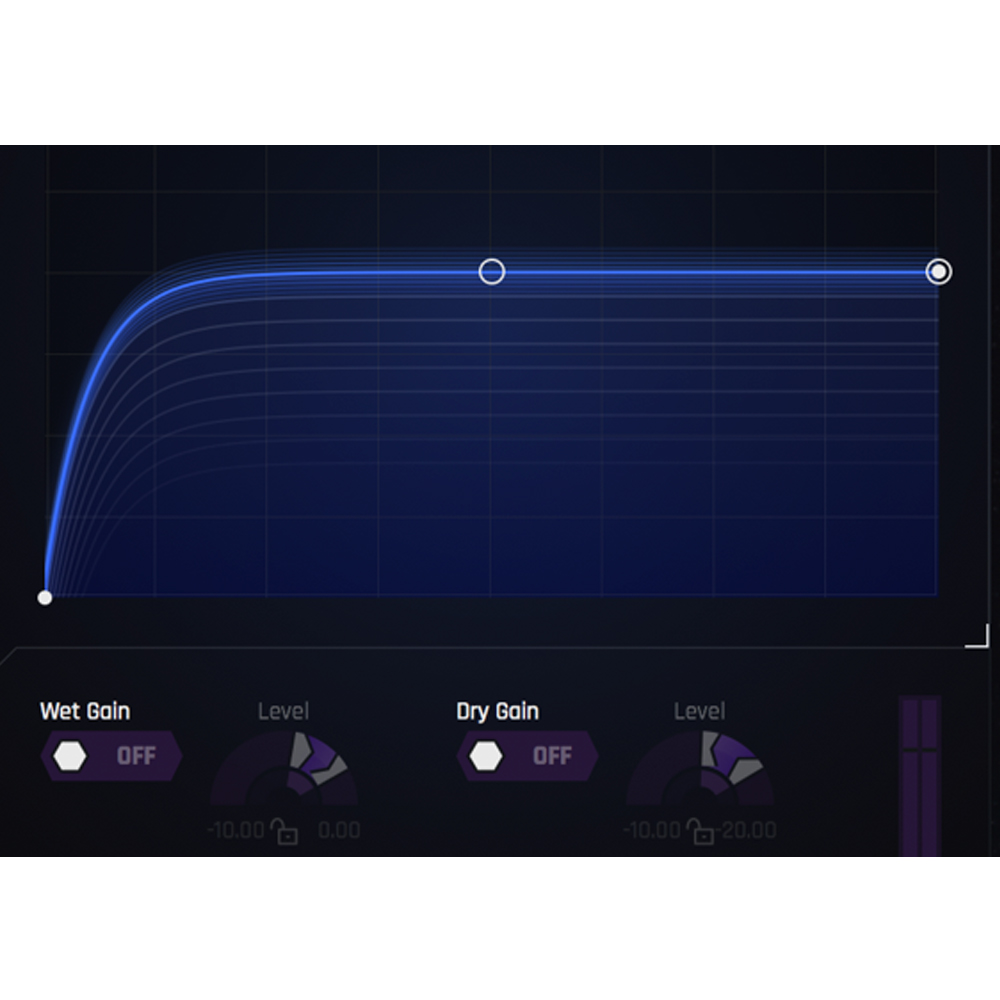Toggle the Wet Gain state

(110, 755)
